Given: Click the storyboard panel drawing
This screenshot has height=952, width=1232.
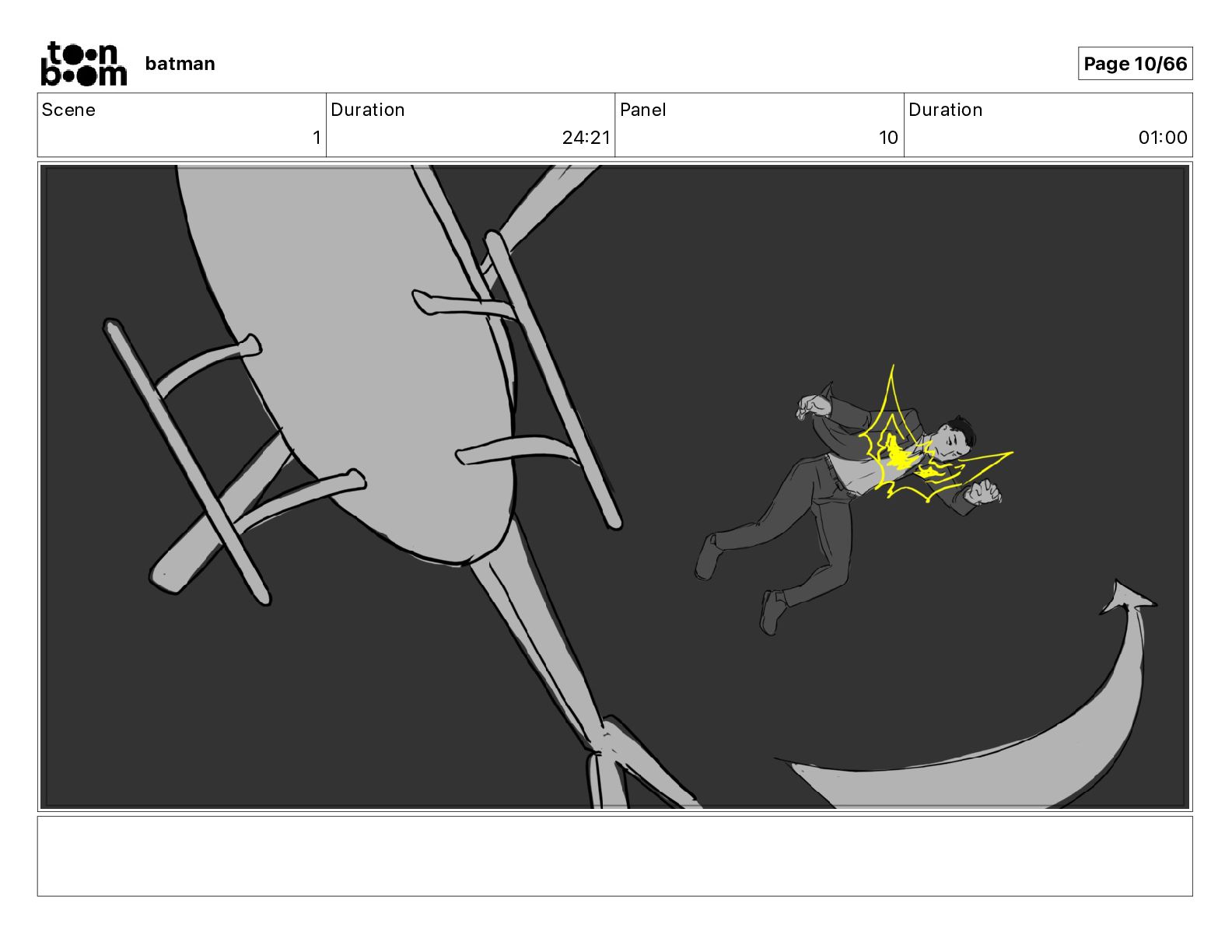Looking at the screenshot, I should (x=614, y=487).
